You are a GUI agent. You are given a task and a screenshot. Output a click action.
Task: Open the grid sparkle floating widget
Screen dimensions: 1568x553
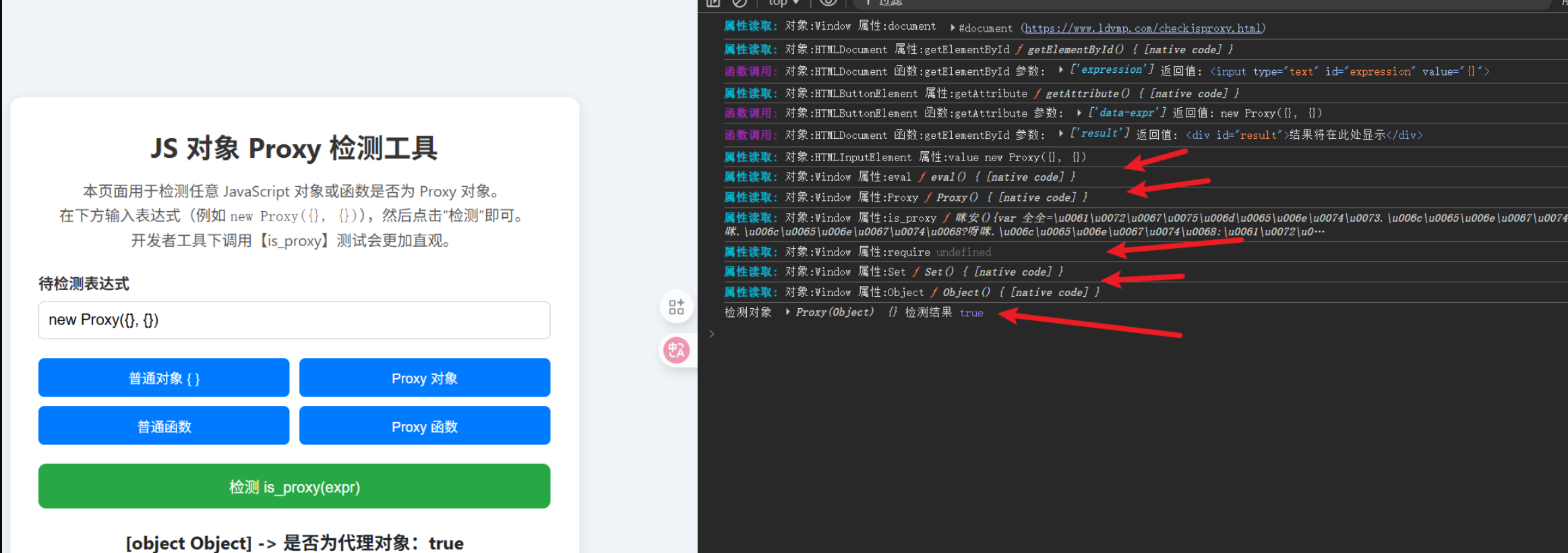(676, 308)
